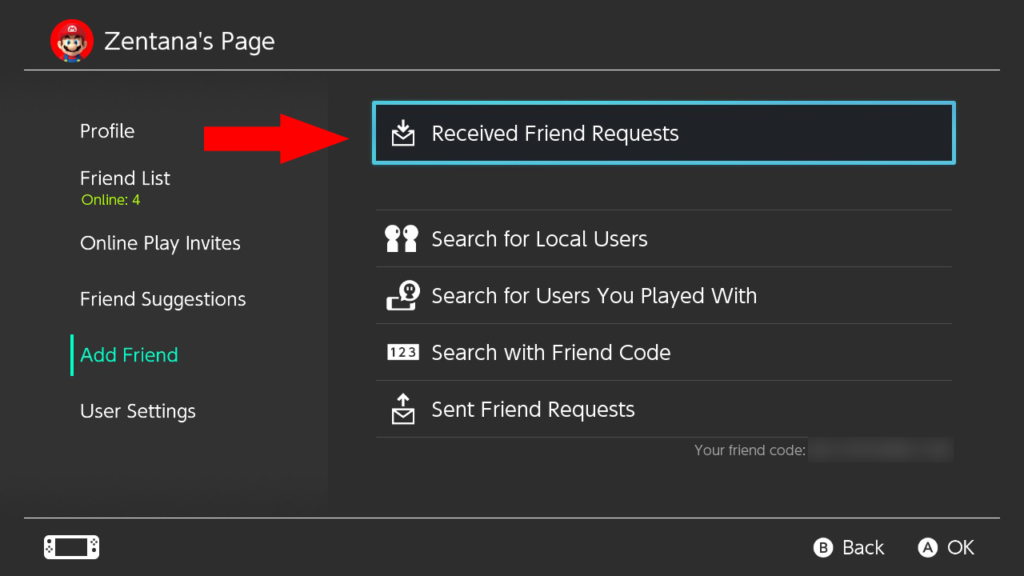The image size is (1024, 576).
Task: Click the OK label
Action: pyautogui.click(x=961, y=547)
